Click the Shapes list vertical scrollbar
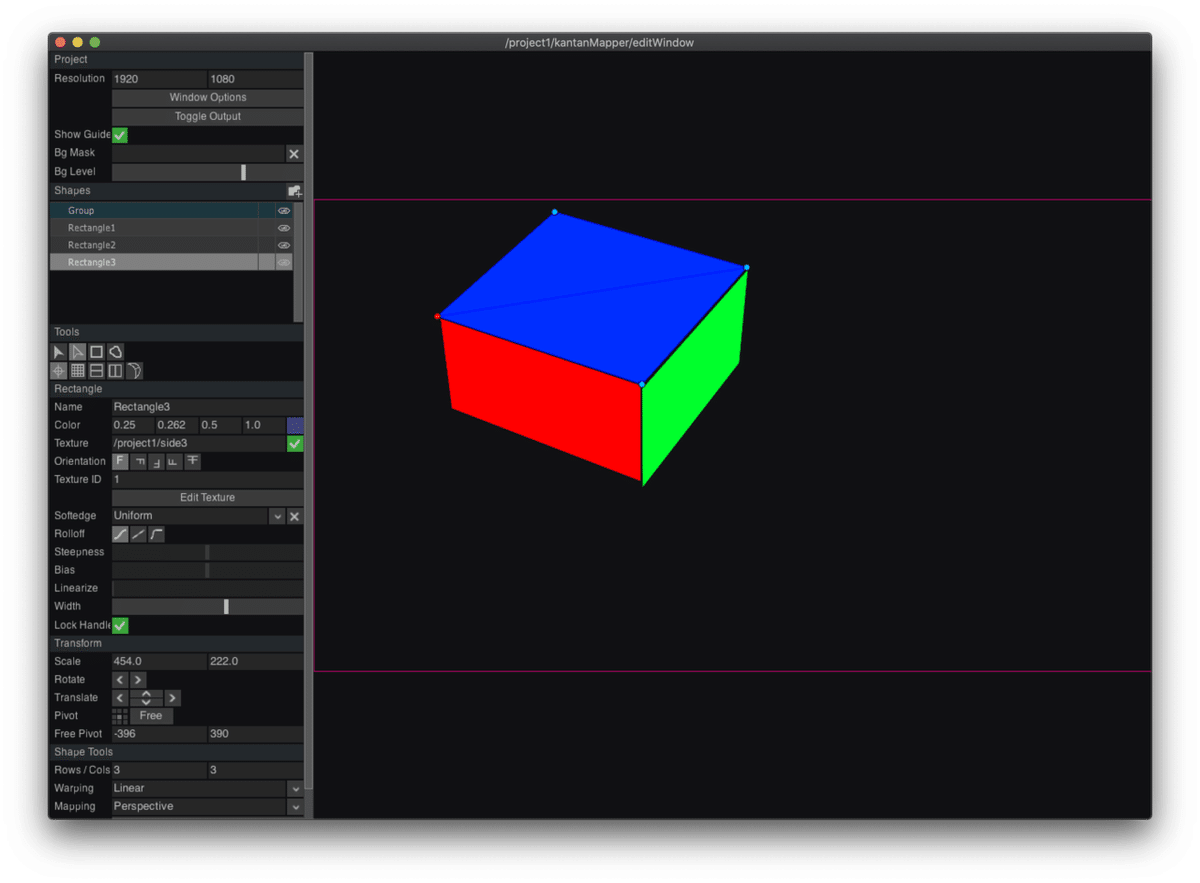Image resolution: width=1200 pixels, height=883 pixels. coord(298,260)
